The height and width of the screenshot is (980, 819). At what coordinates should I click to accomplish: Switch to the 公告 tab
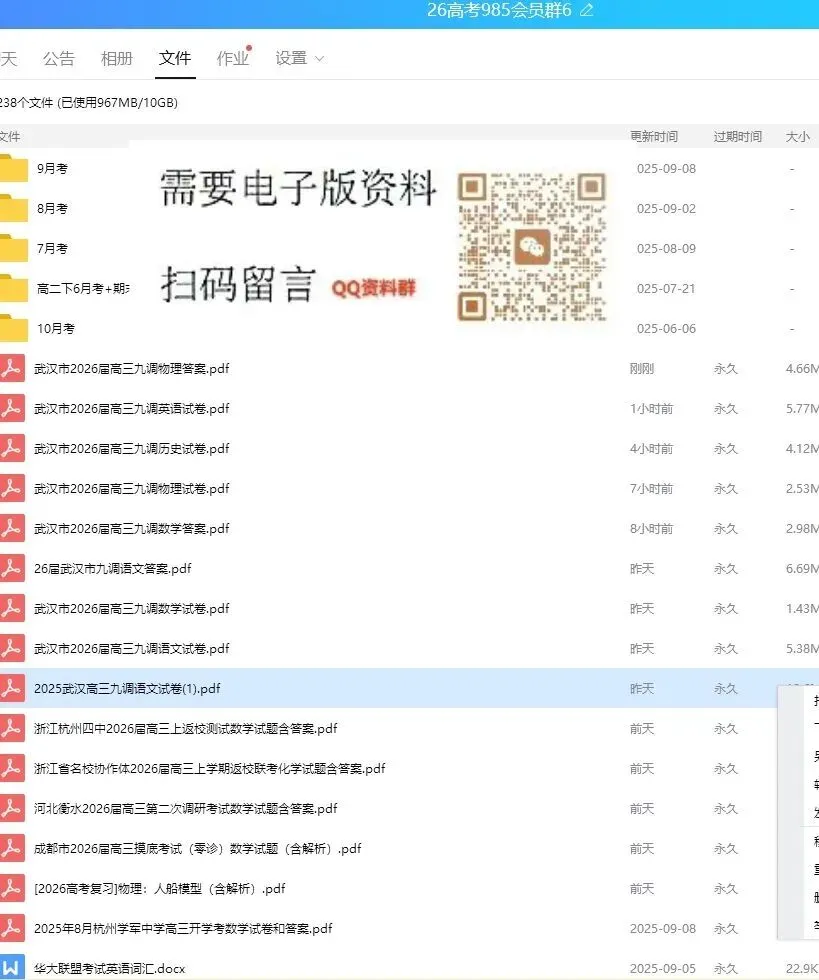[59, 58]
